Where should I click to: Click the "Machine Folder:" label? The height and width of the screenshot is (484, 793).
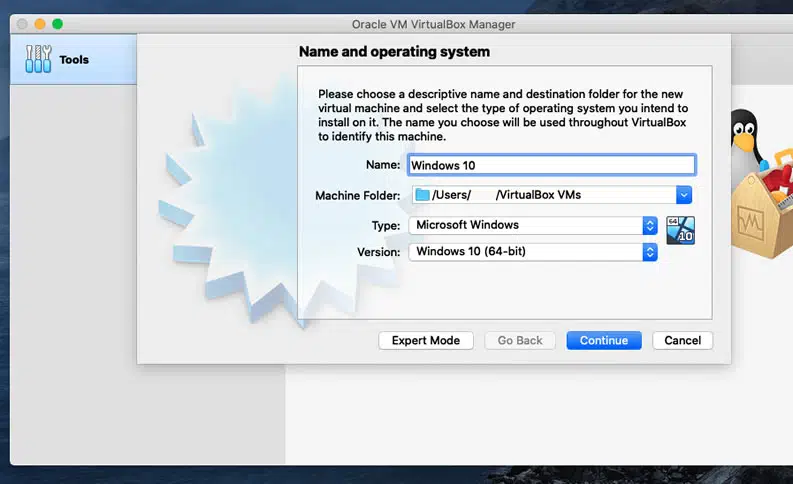[x=358, y=196]
